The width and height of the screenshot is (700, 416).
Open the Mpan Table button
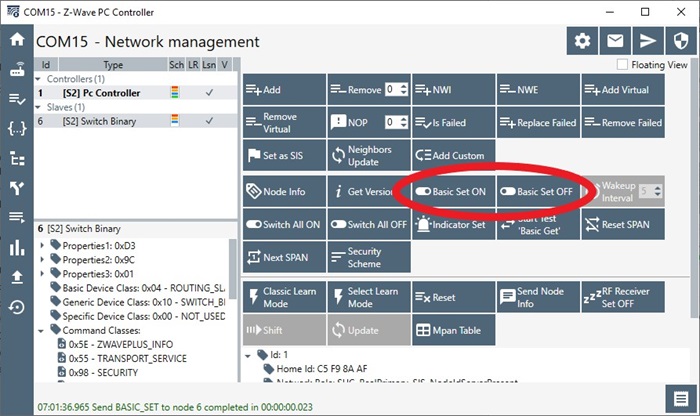[454, 330]
